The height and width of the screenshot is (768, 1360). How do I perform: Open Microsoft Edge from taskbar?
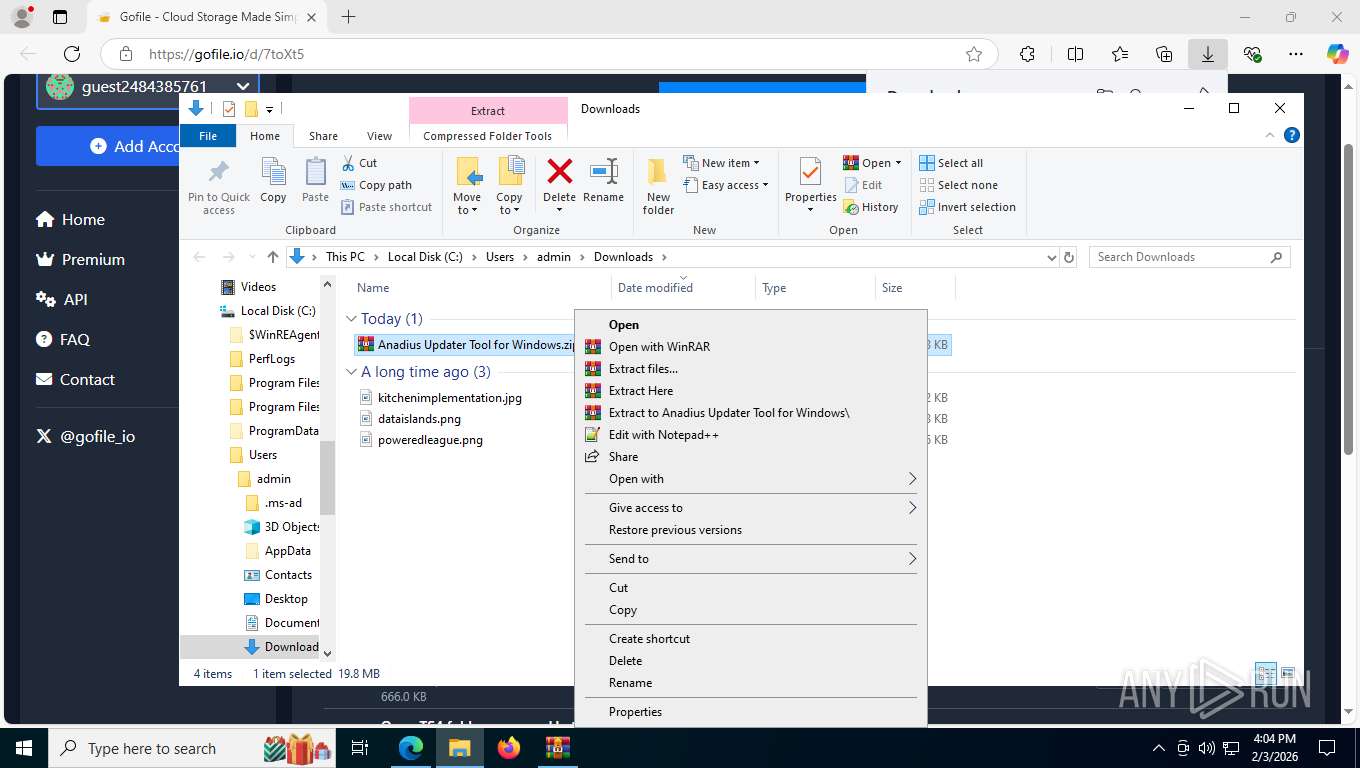coord(411,747)
